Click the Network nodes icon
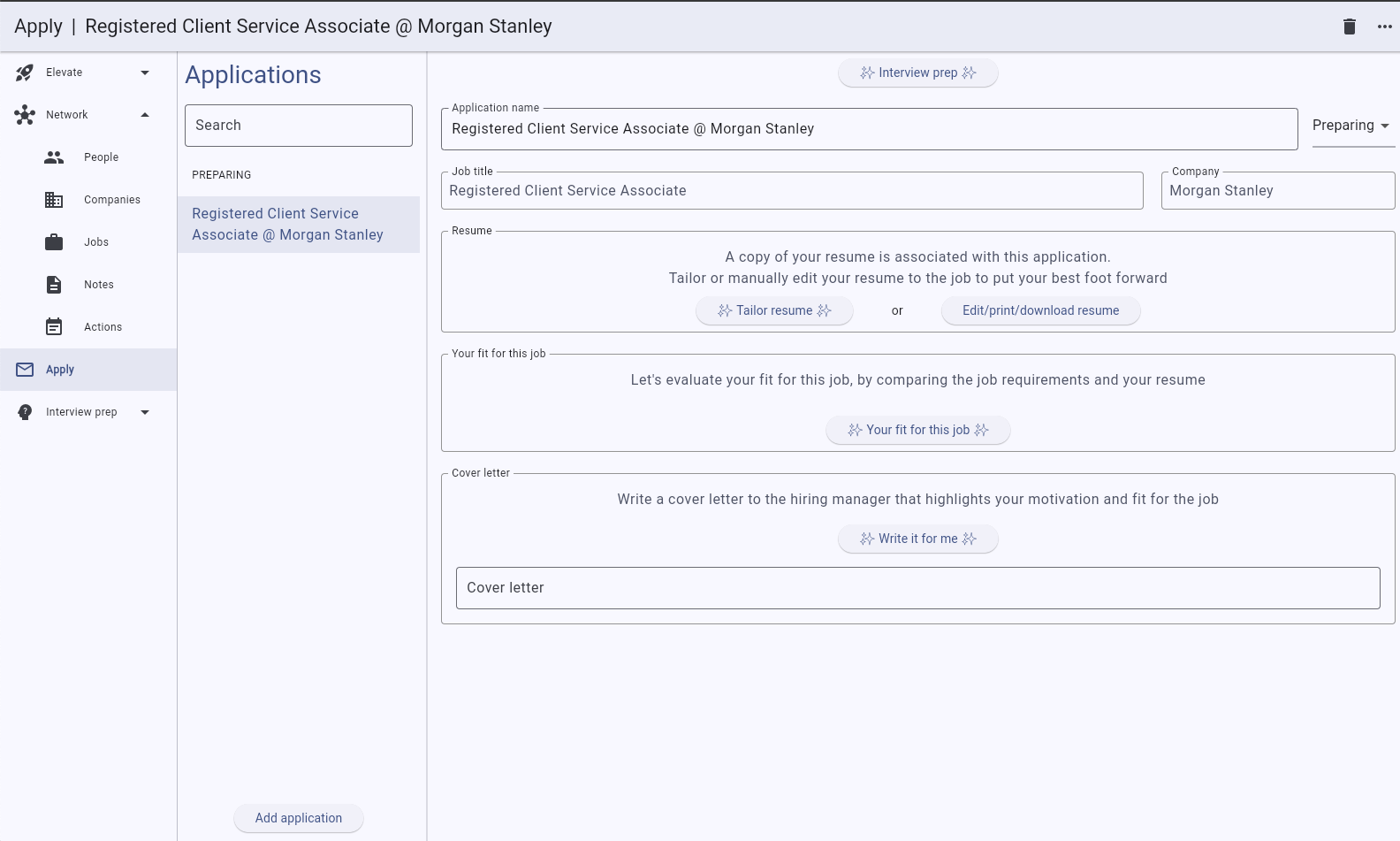 (x=25, y=115)
